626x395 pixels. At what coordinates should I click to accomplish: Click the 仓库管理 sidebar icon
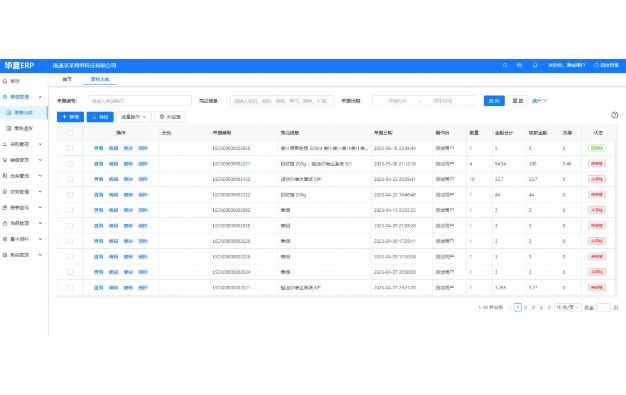[x=5, y=176]
